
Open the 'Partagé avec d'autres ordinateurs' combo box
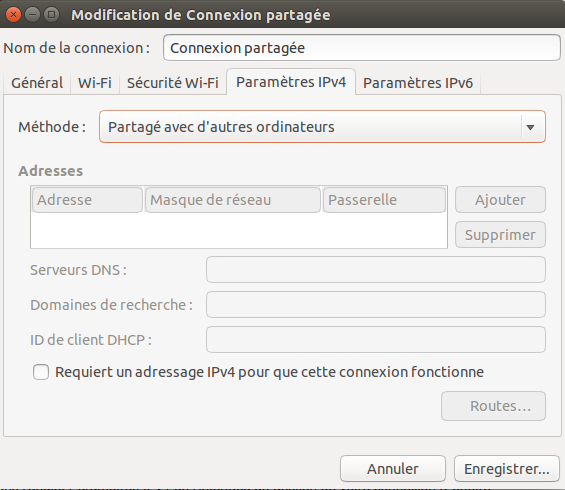click(x=322, y=127)
